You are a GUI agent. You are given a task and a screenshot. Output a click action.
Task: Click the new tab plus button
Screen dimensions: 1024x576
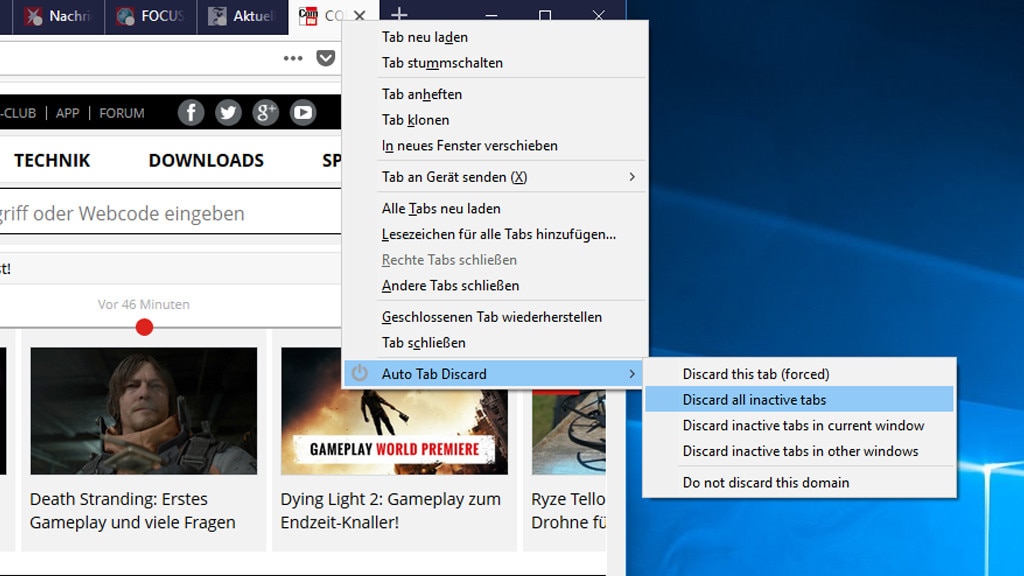click(x=400, y=15)
